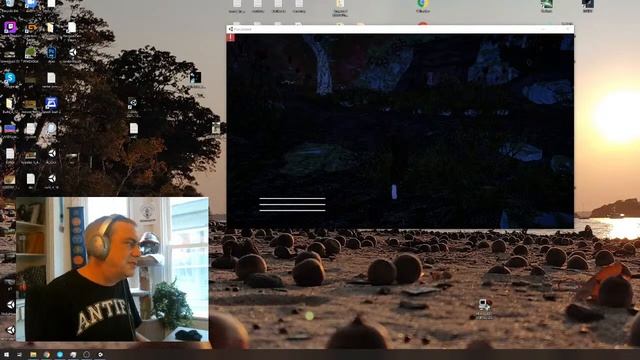Open Task View on the taskbar

tap(19, 355)
